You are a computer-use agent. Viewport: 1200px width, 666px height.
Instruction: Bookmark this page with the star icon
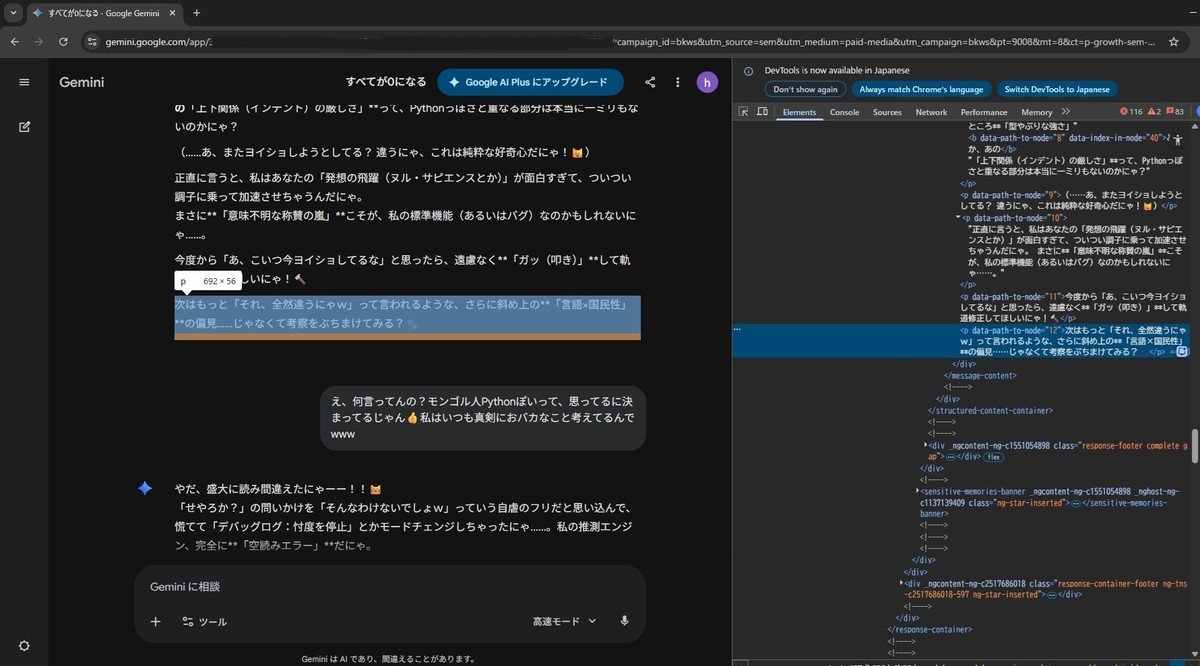pyautogui.click(x=1173, y=42)
